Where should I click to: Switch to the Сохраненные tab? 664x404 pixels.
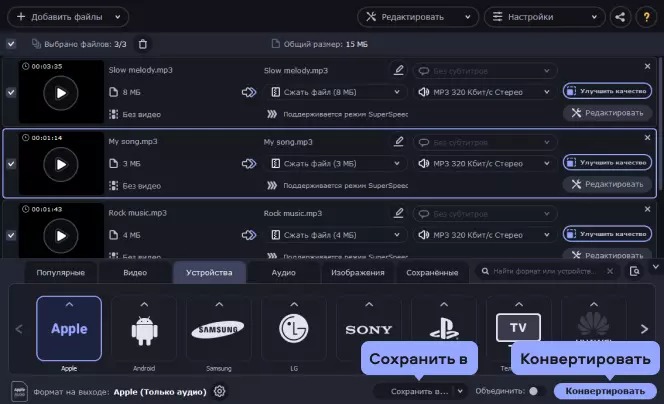tap(432, 273)
